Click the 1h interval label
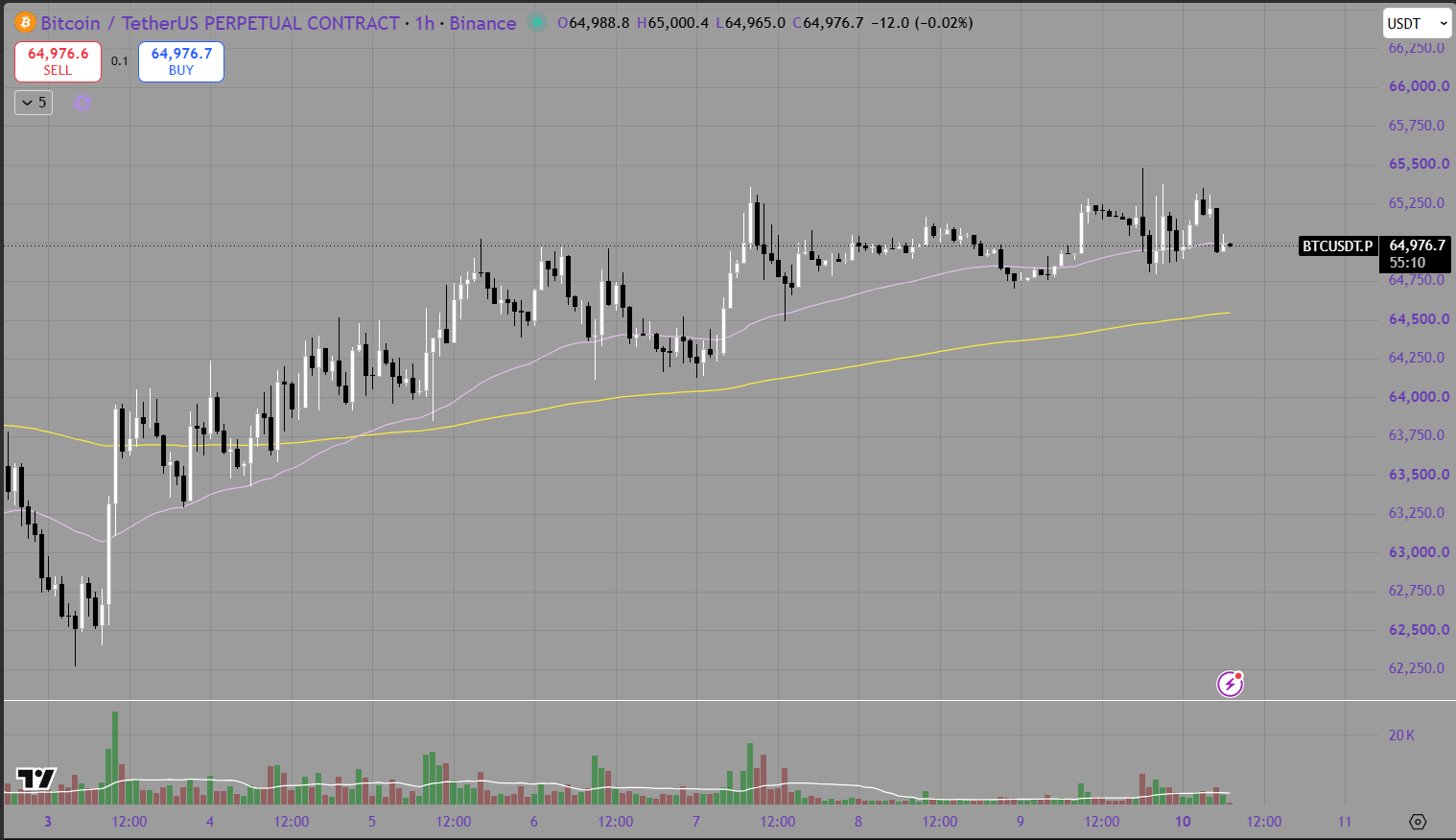Image resolution: width=1456 pixels, height=840 pixels. [x=424, y=23]
